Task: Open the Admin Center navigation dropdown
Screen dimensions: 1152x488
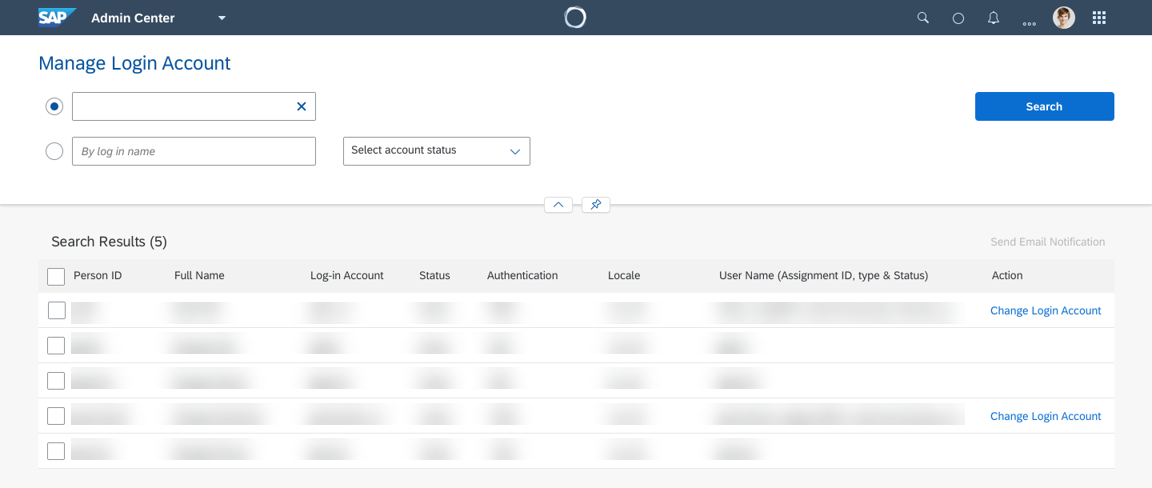Action: click(222, 18)
